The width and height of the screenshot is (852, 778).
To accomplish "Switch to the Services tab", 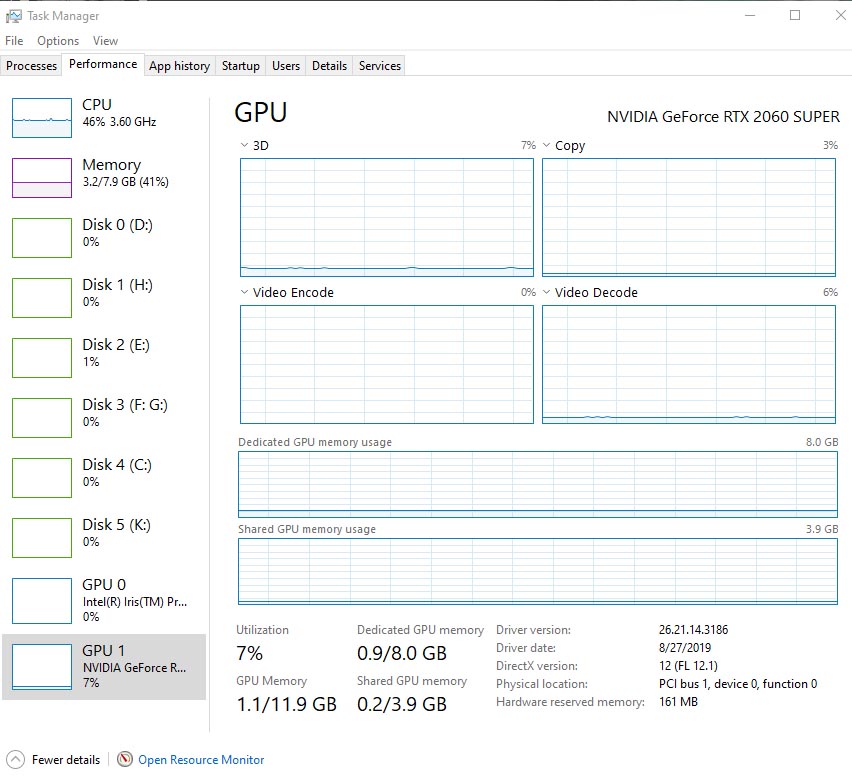I will (x=380, y=66).
